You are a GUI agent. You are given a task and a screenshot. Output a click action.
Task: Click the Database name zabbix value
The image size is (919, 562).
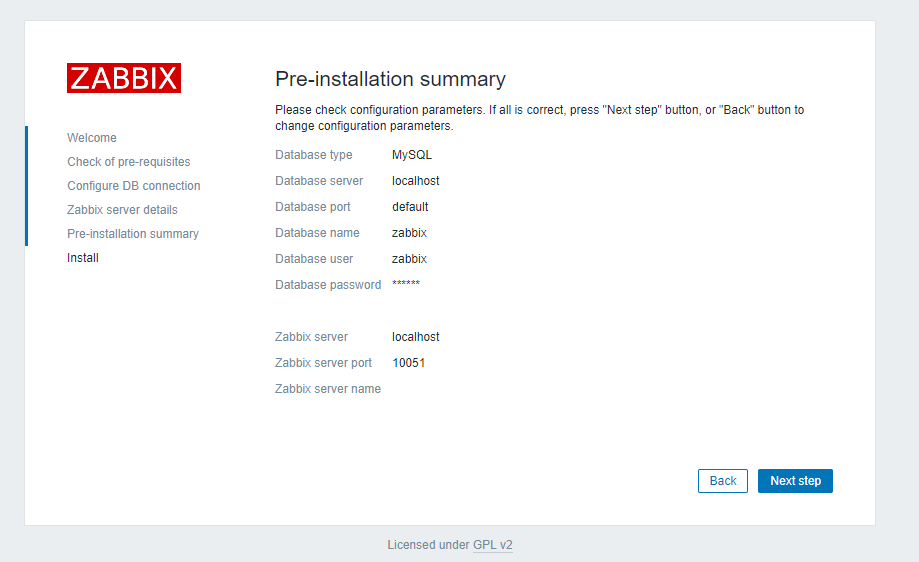click(x=409, y=233)
